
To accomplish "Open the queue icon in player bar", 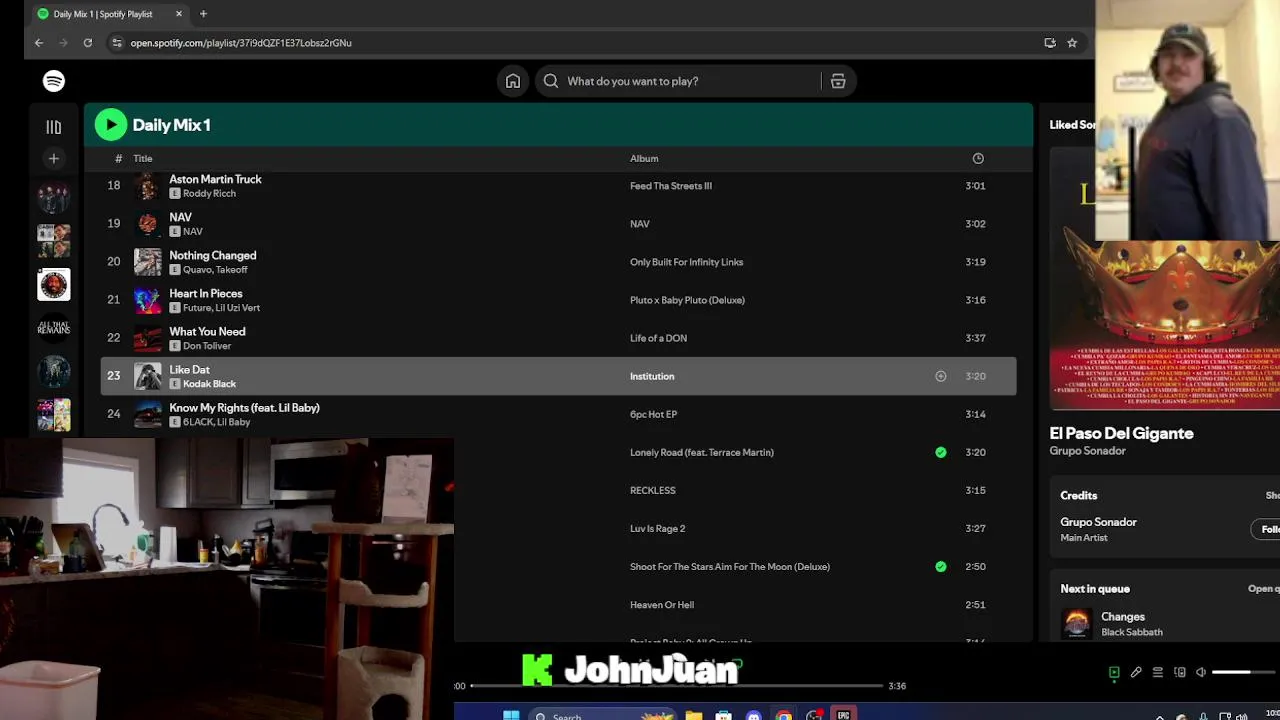I will (x=1158, y=672).
